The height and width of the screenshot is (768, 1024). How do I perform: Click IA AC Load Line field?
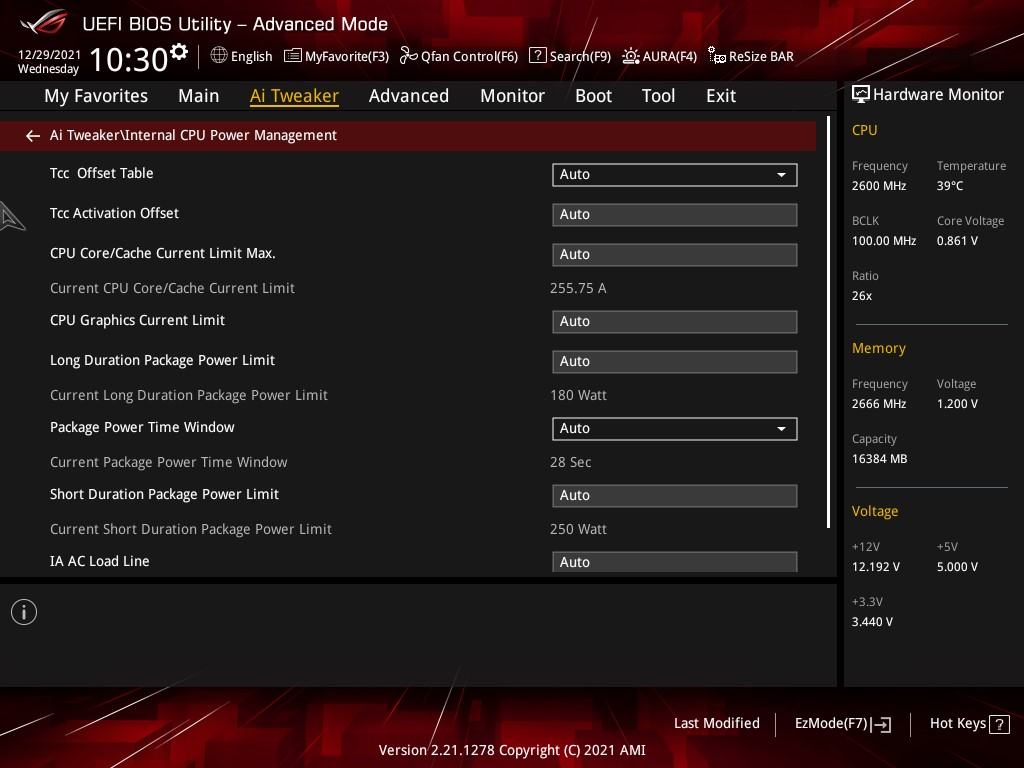pyautogui.click(x=675, y=562)
